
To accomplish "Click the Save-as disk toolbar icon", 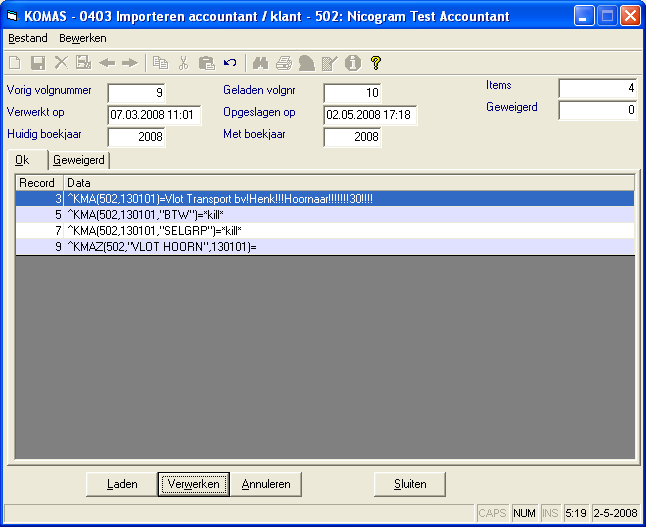I will point(84,63).
